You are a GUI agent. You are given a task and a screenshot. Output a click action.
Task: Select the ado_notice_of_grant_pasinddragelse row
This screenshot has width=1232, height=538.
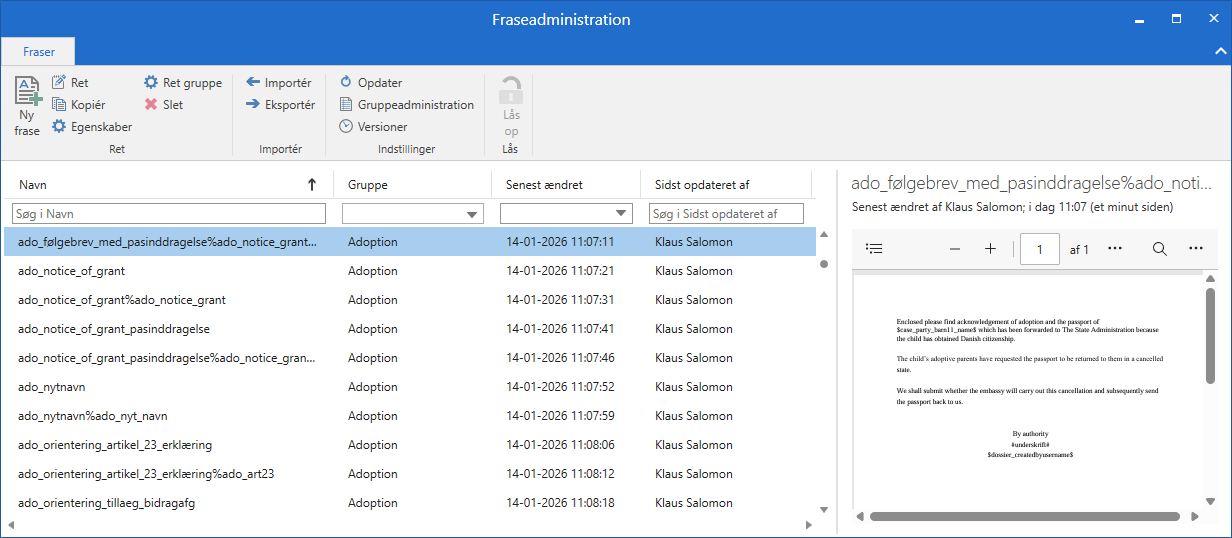coord(410,329)
